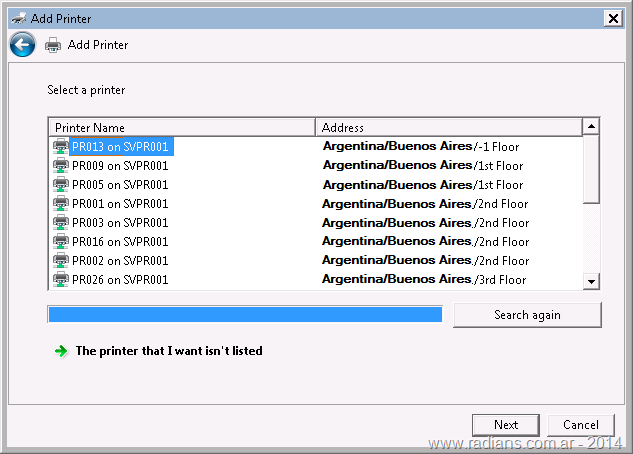633x454 pixels.
Task: Click the Next button
Action: (x=506, y=425)
